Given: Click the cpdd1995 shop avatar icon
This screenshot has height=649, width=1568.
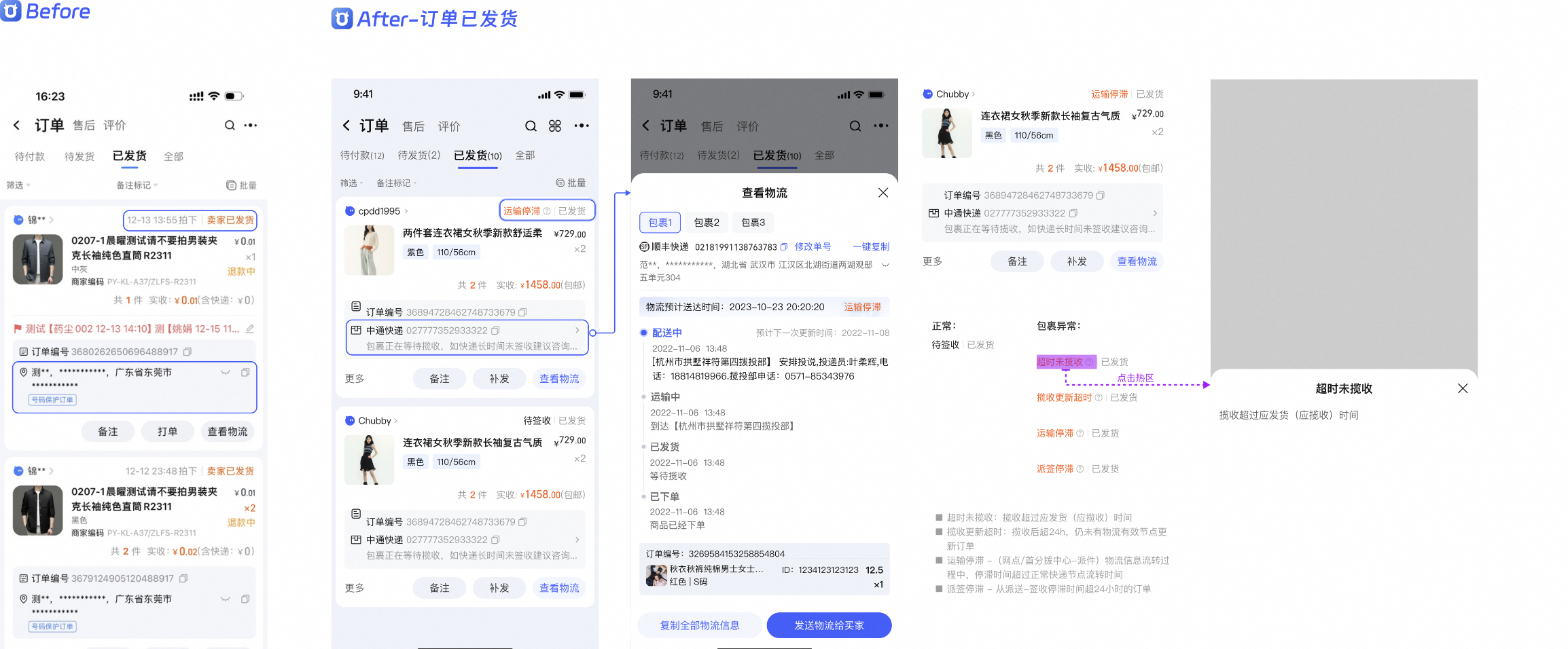Looking at the screenshot, I should point(350,211).
